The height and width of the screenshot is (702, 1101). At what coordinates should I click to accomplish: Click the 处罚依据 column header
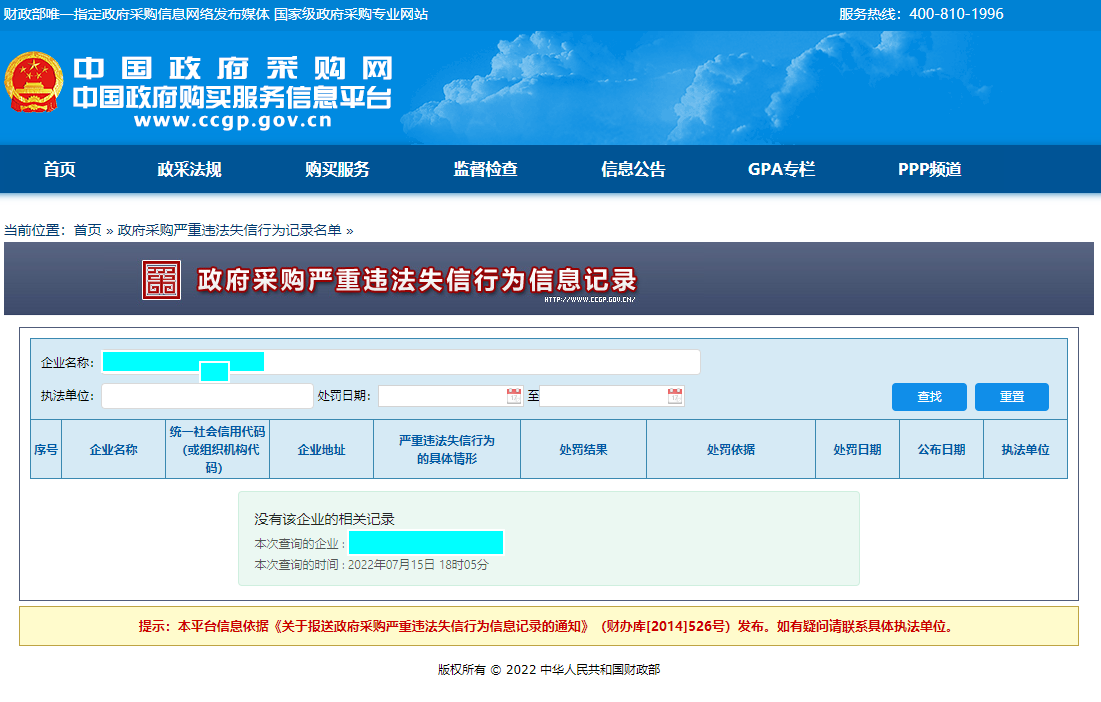click(x=731, y=449)
